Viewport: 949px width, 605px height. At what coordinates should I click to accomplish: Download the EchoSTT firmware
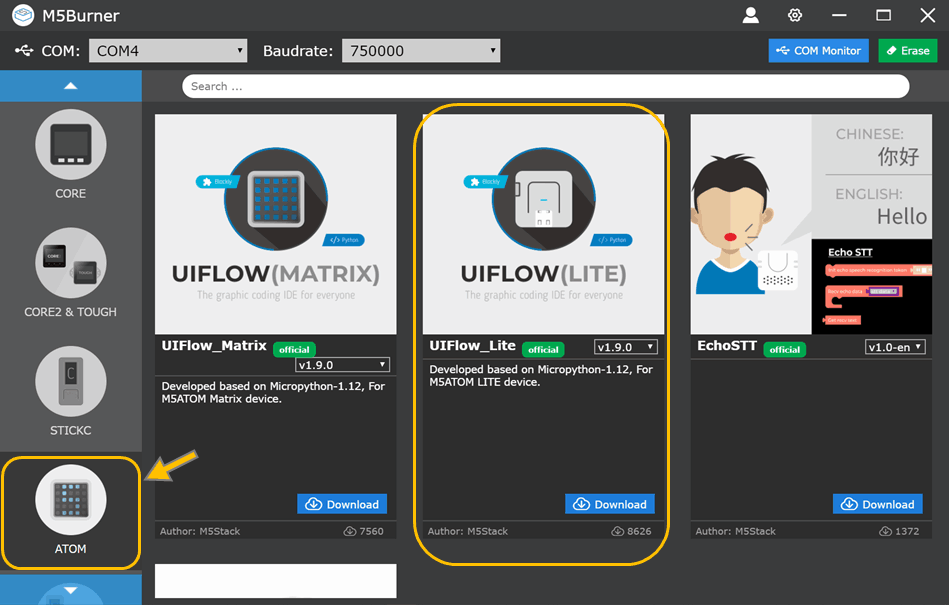click(878, 504)
